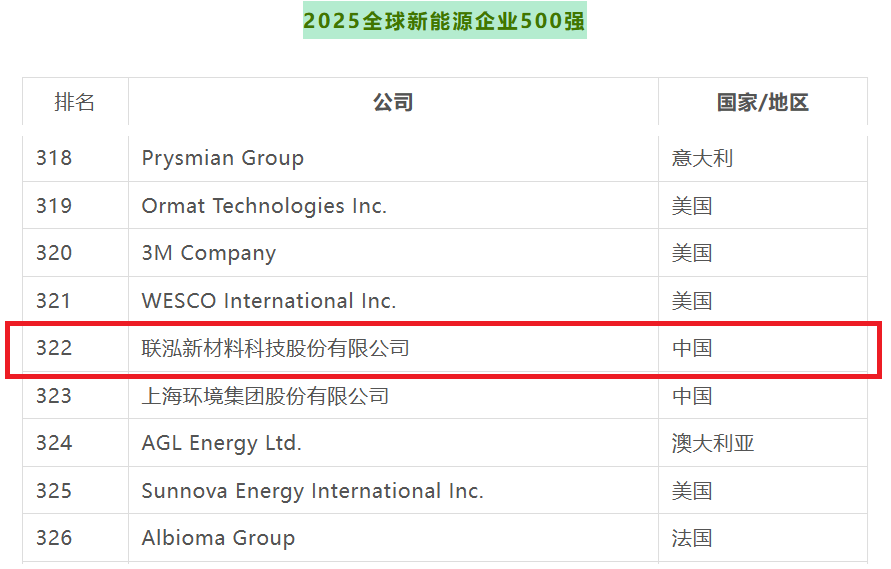891x569 pixels.
Task: Click rank number 322
Action: point(54,348)
